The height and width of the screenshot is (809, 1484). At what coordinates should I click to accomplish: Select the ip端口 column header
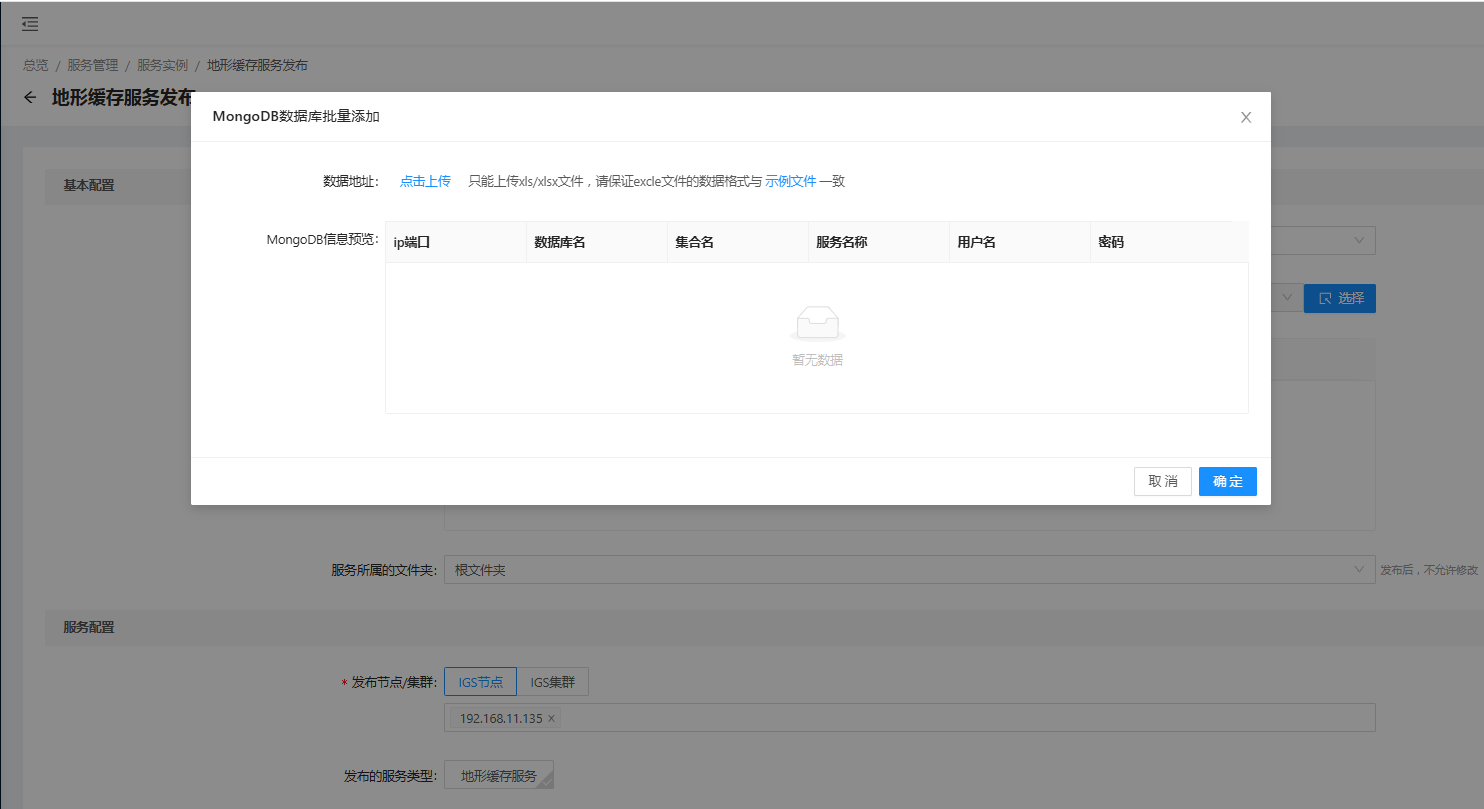pos(456,242)
